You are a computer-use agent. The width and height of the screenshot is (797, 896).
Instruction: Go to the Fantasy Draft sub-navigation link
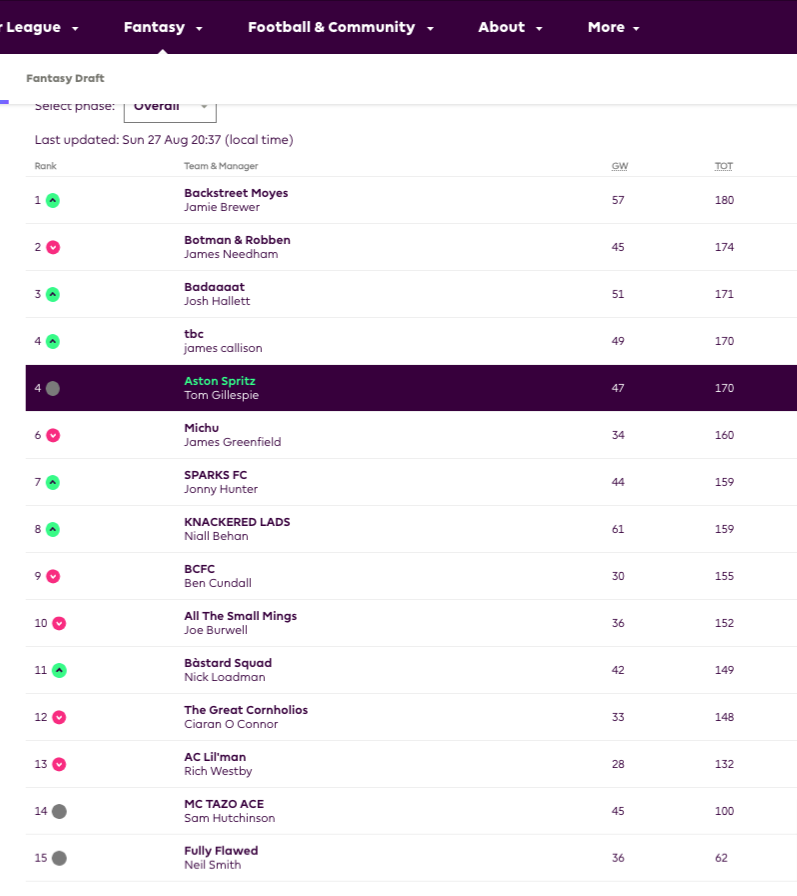click(65, 78)
